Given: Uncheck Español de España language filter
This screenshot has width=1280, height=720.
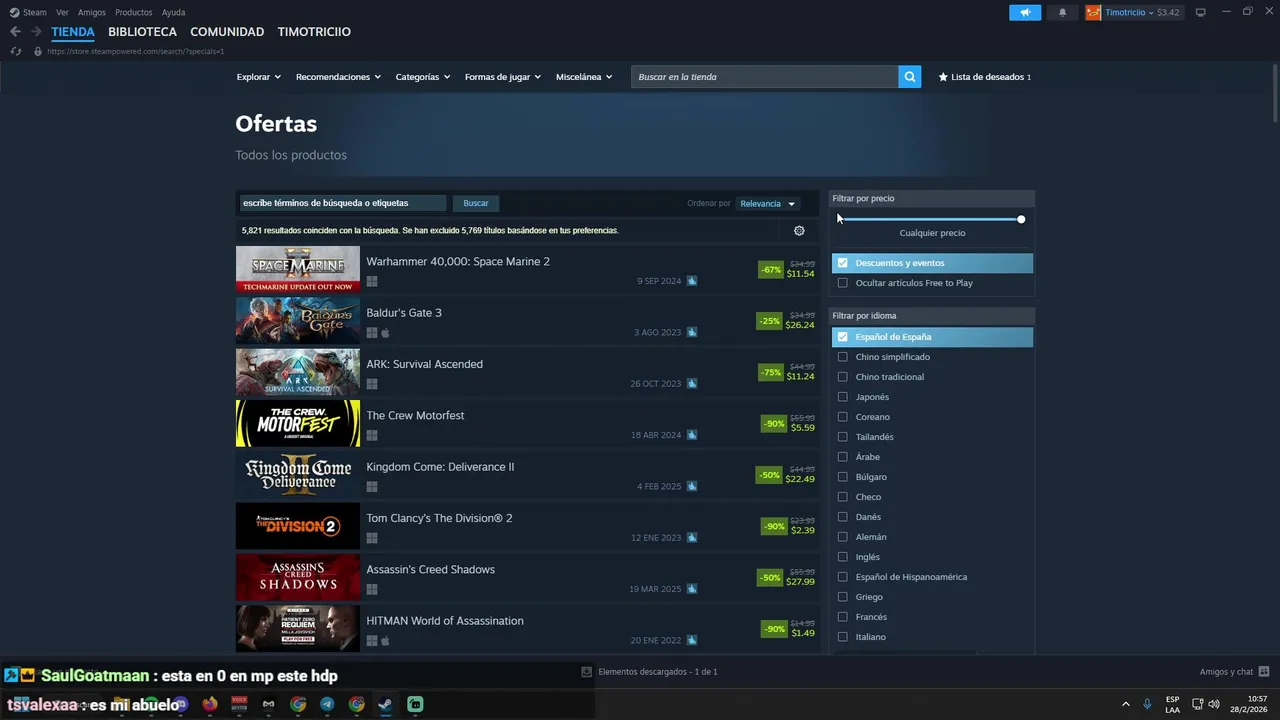Looking at the screenshot, I should click(x=843, y=337).
